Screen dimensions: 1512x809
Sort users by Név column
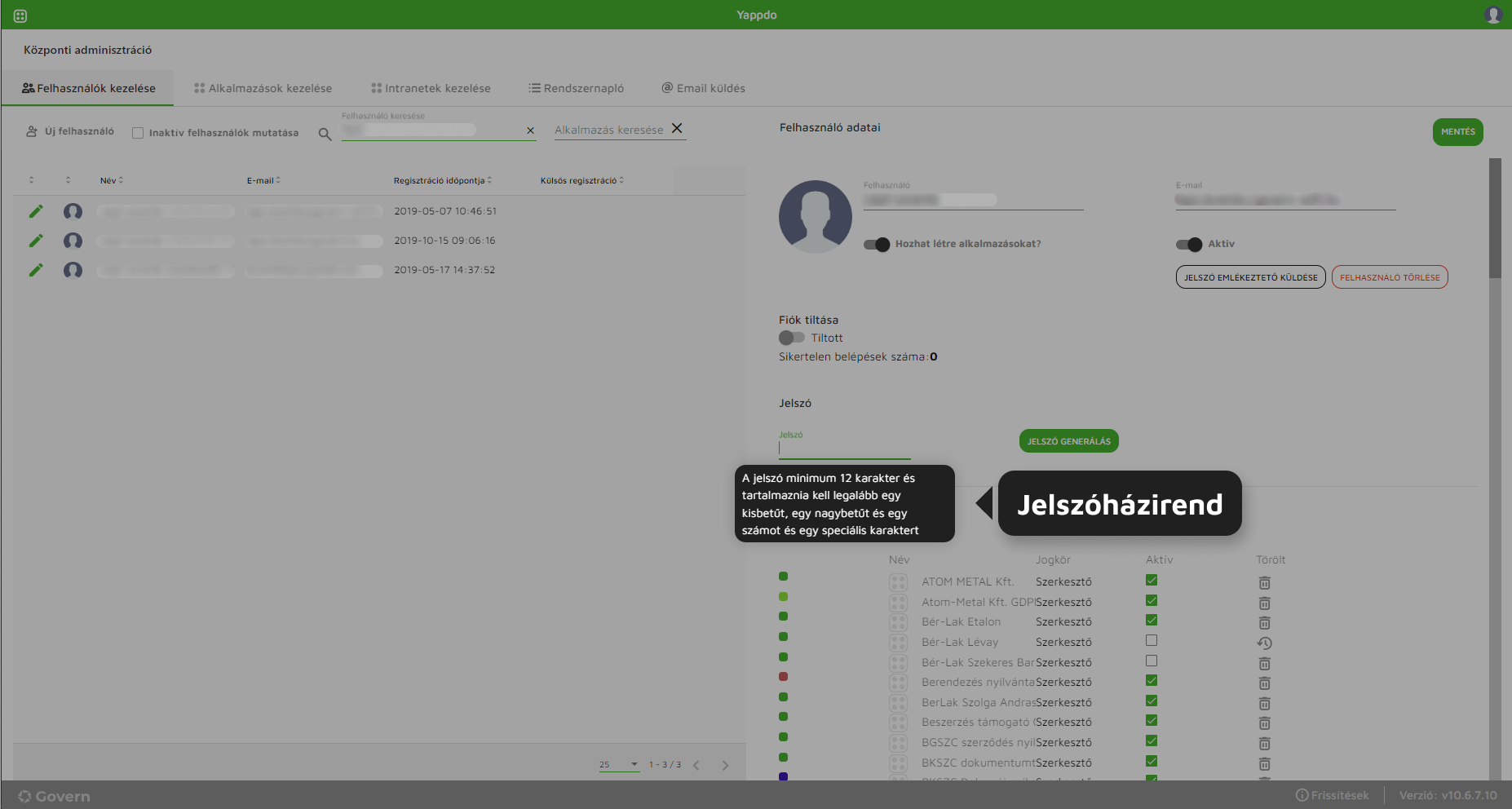tap(112, 180)
